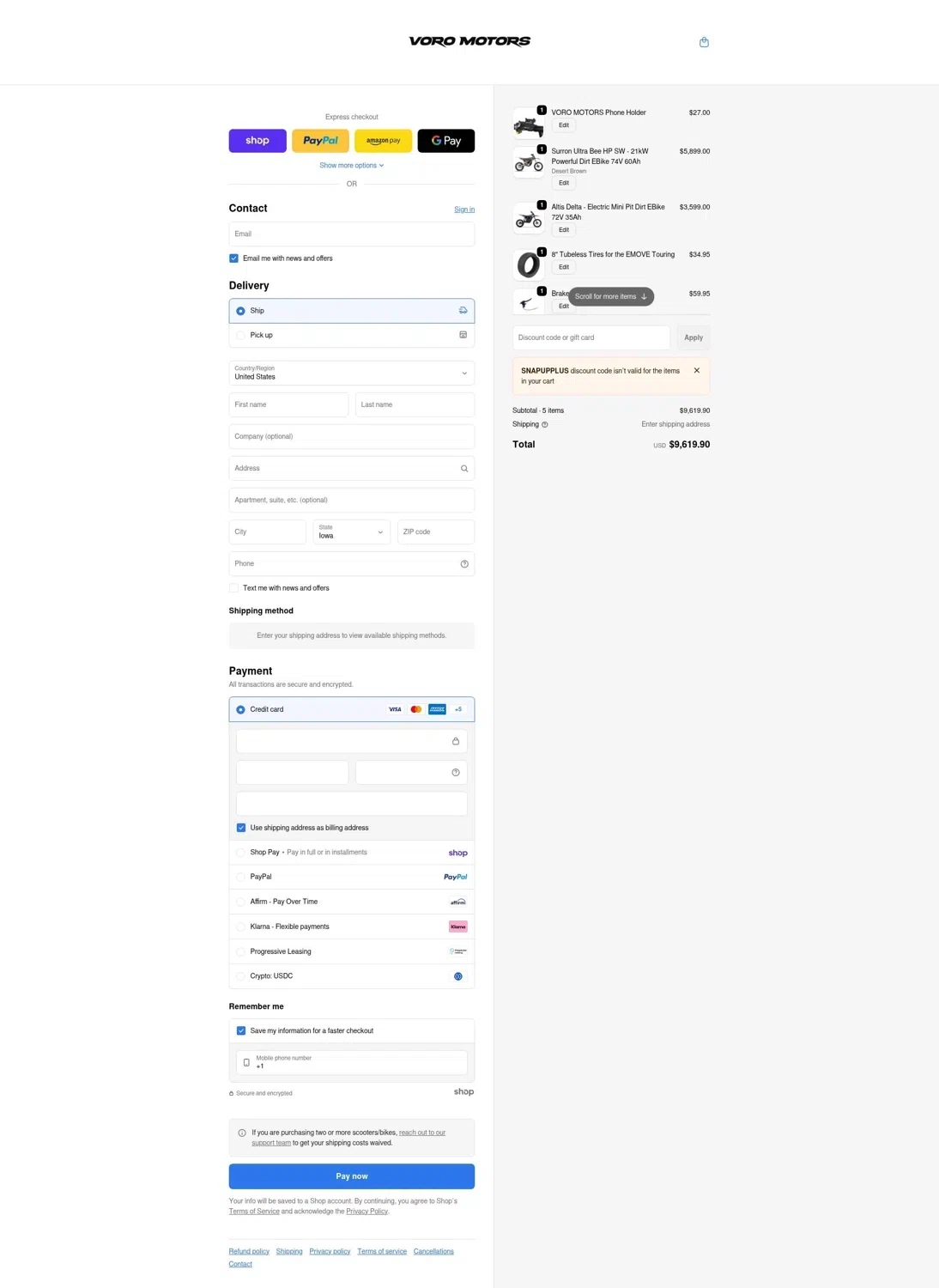
Task: Open the Refund policy link
Action: pyautogui.click(x=249, y=1251)
